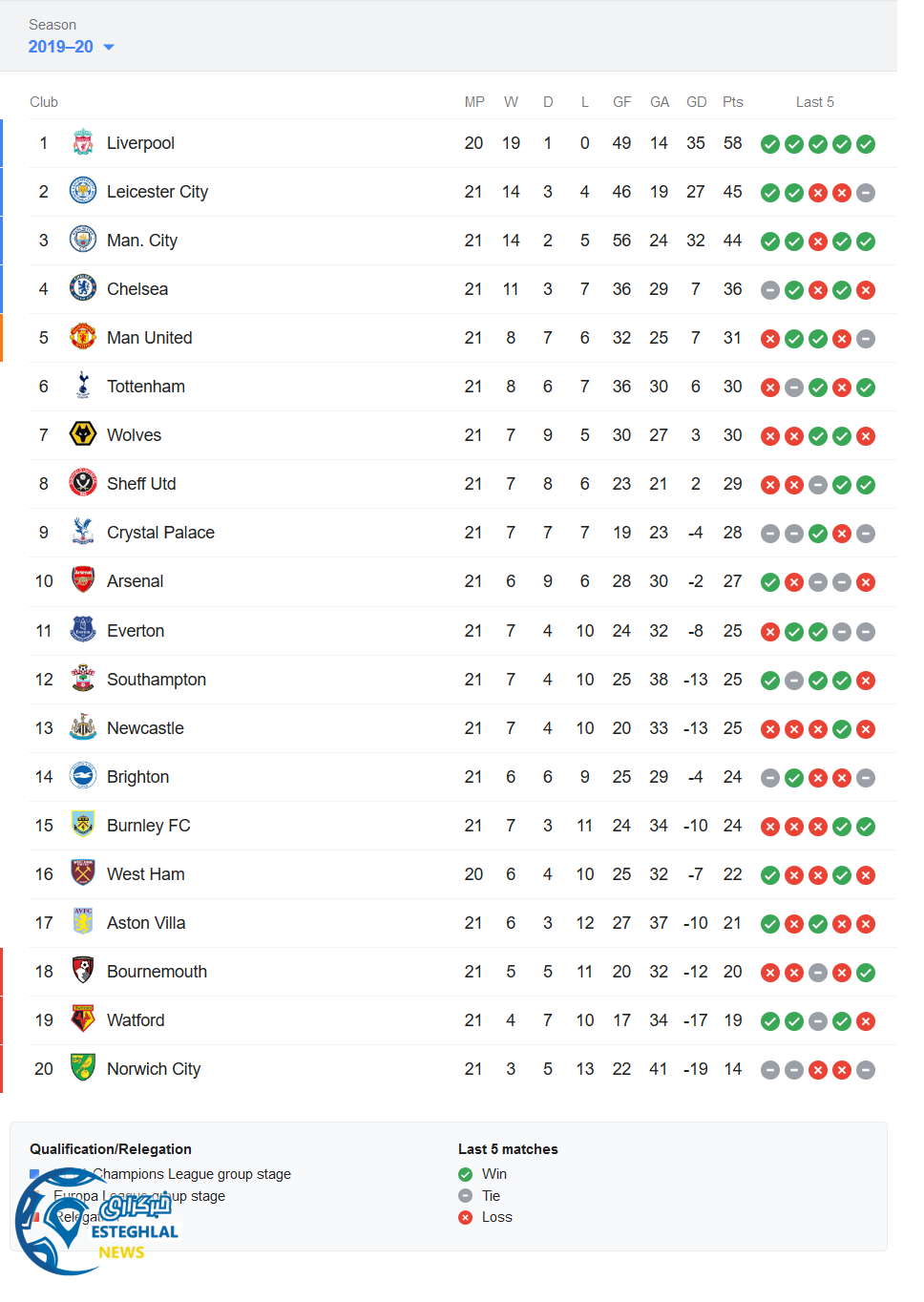The width and height of the screenshot is (924, 1302).
Task: Click Liverpool's most recent win indicator
Action: tap(866, 144)
